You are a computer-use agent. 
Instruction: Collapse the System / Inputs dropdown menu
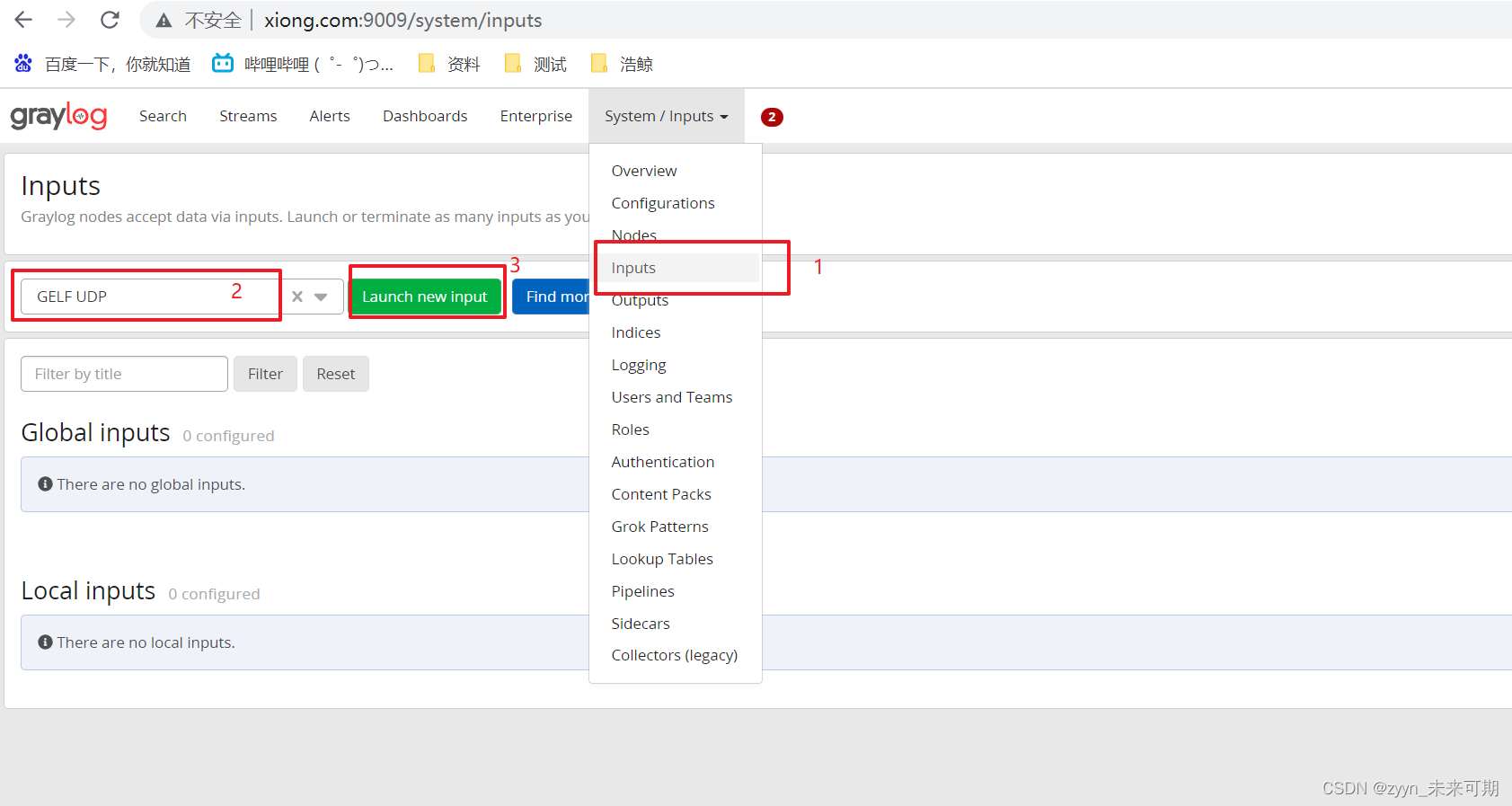coord(667,116)
